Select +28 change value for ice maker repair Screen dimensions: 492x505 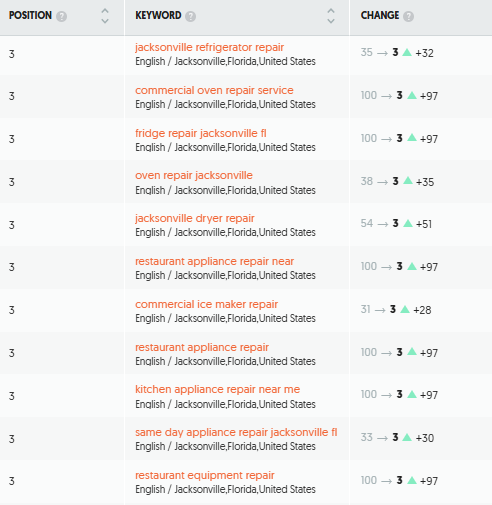[x=422, y=310]
